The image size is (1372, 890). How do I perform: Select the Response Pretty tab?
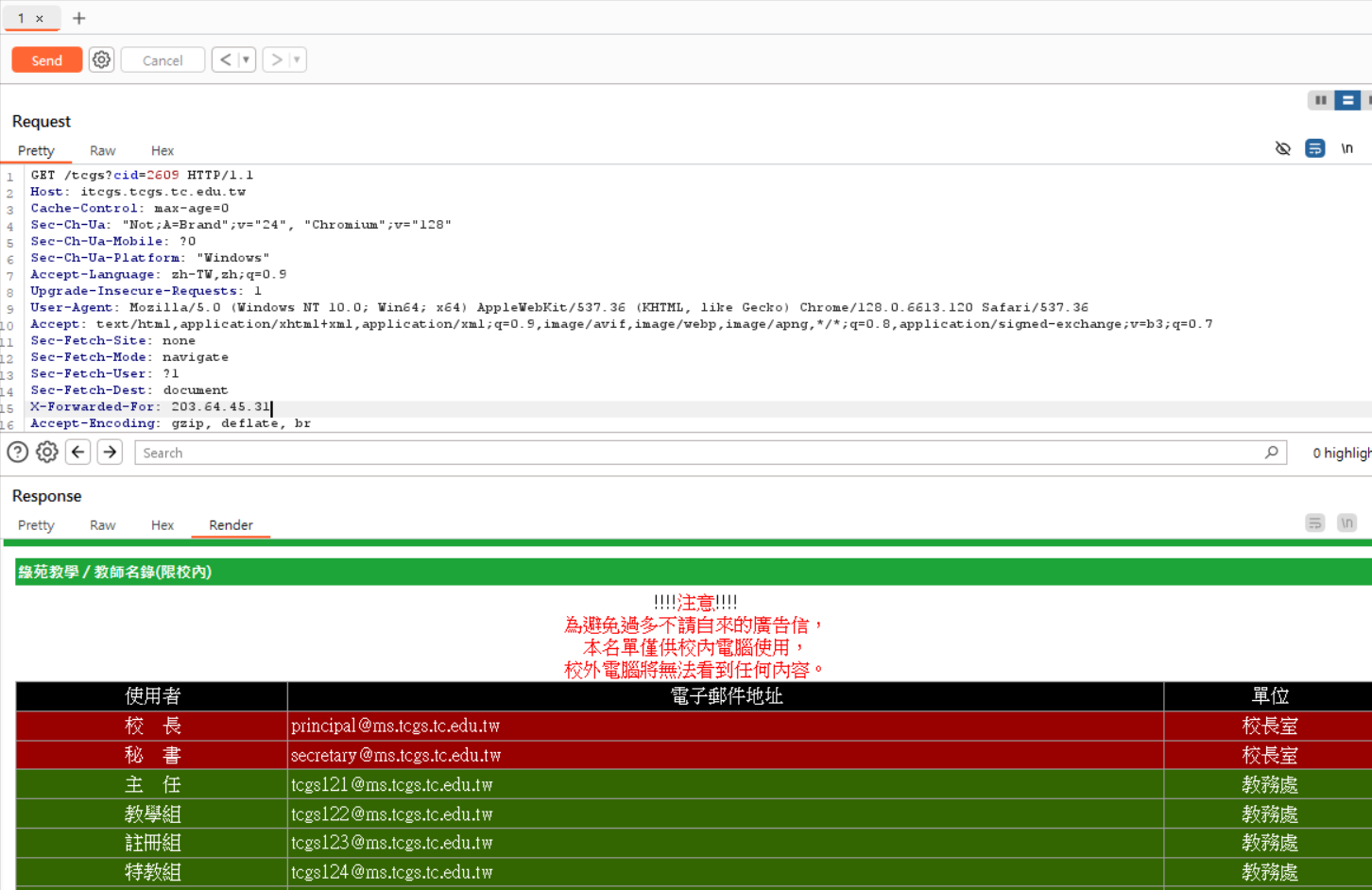pos(36,525)
